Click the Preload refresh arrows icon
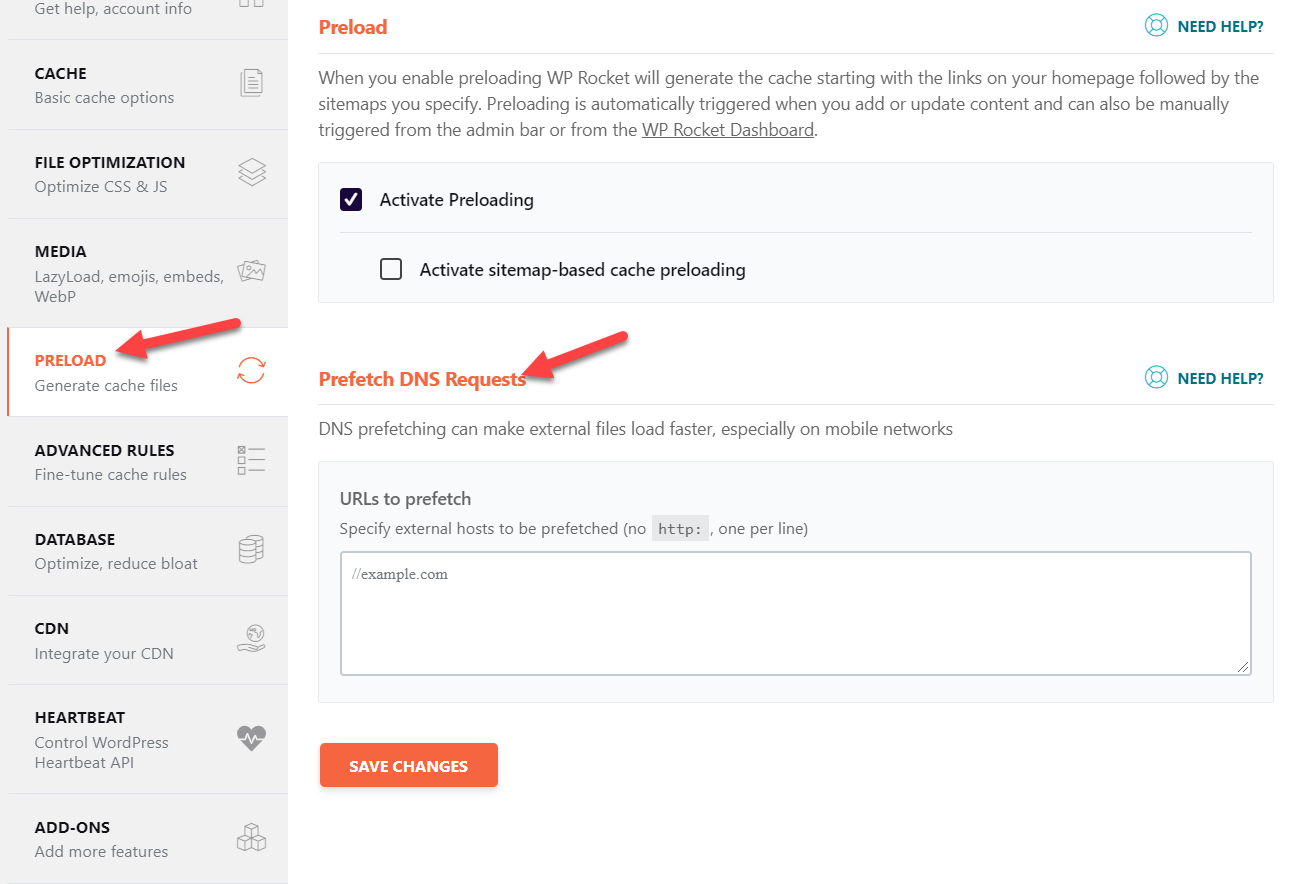Image resolution: width=1290 pixels, height=884 pixels. [x=251, y=371]
